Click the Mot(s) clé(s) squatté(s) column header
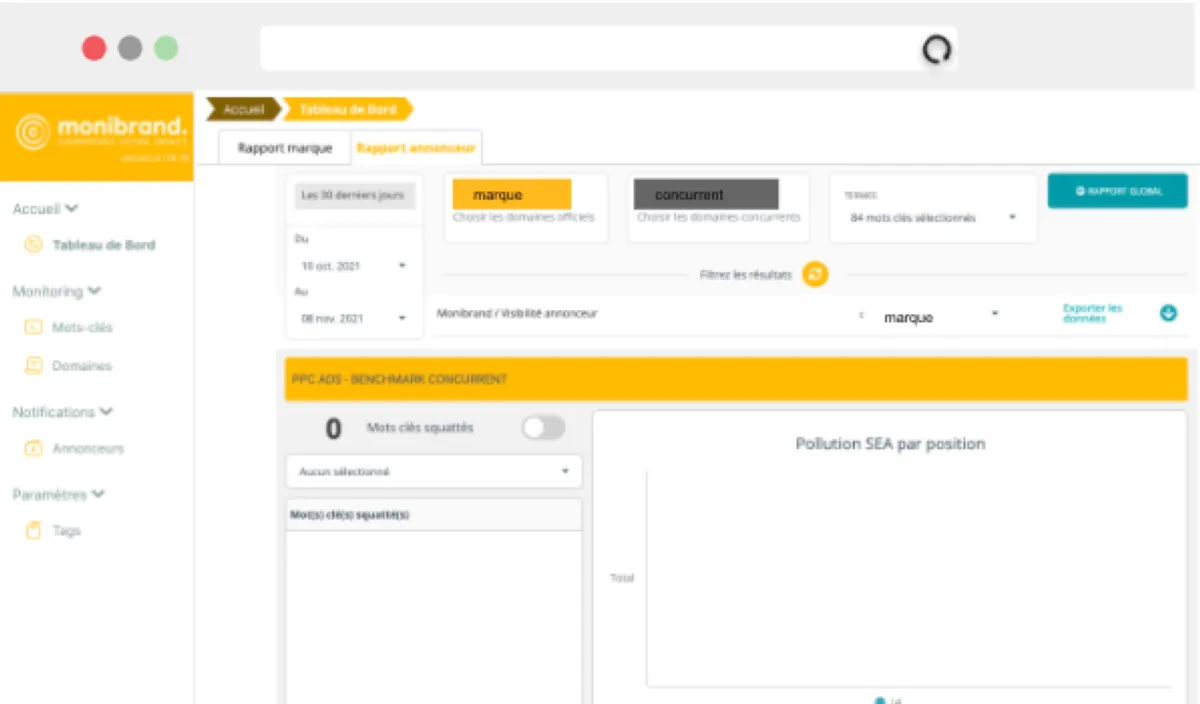The image size is (1200, 704). pos(434,514)
